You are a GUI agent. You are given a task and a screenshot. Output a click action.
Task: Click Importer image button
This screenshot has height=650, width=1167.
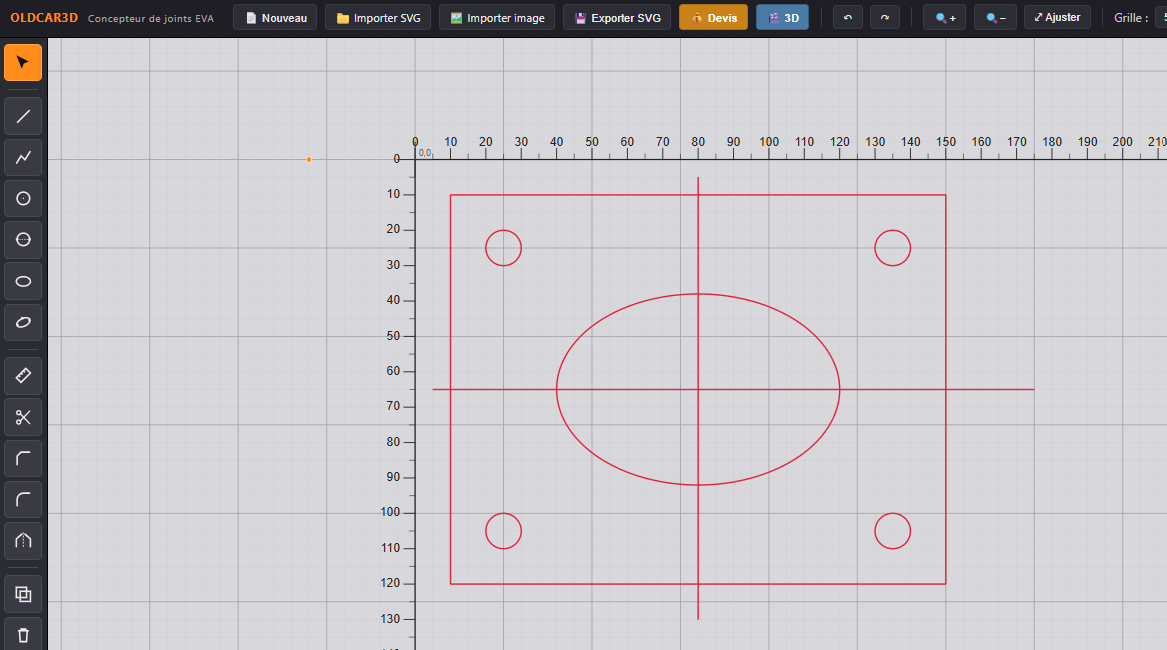point(497,17)
